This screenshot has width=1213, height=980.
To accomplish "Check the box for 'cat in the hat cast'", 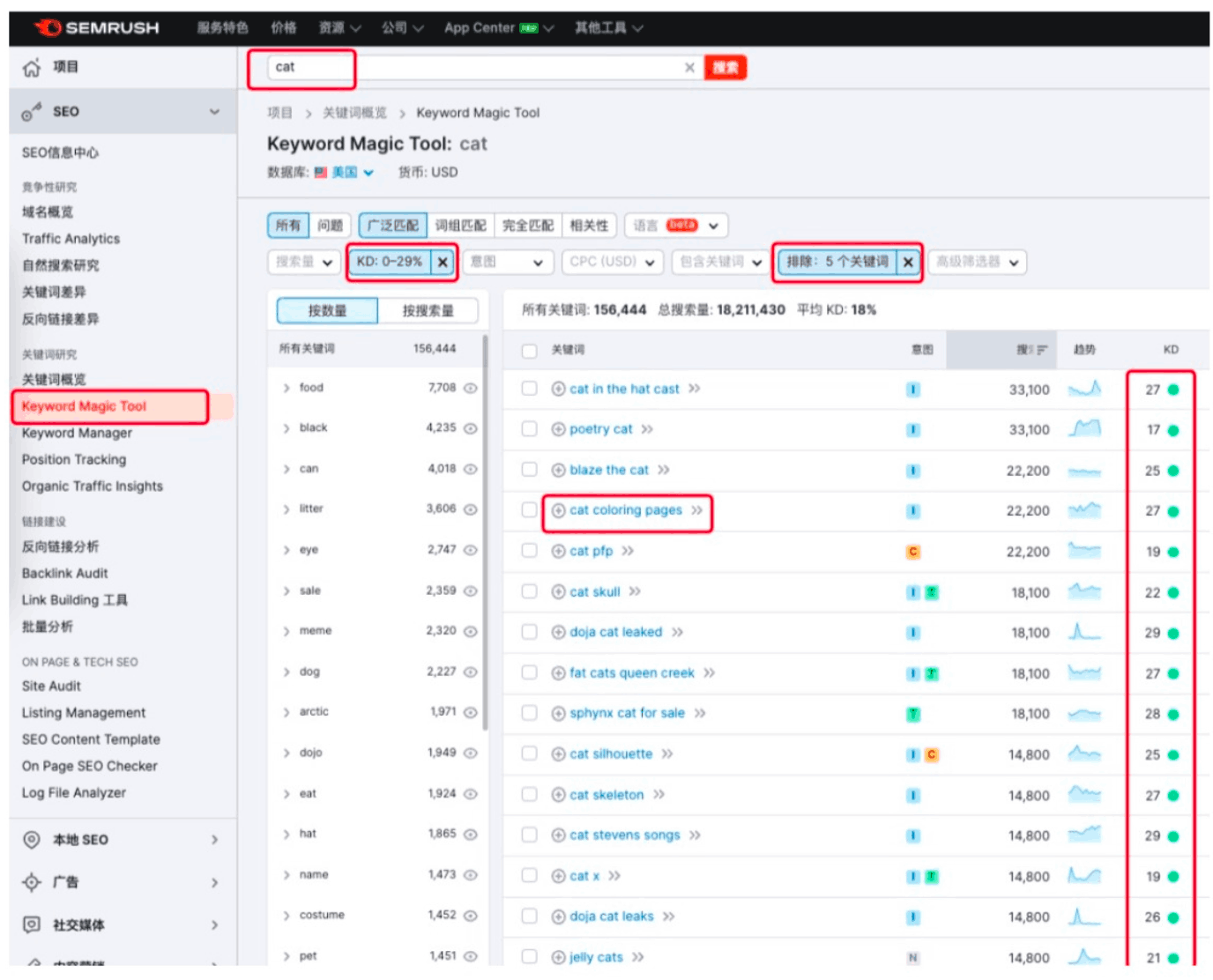I will (529, 389).
